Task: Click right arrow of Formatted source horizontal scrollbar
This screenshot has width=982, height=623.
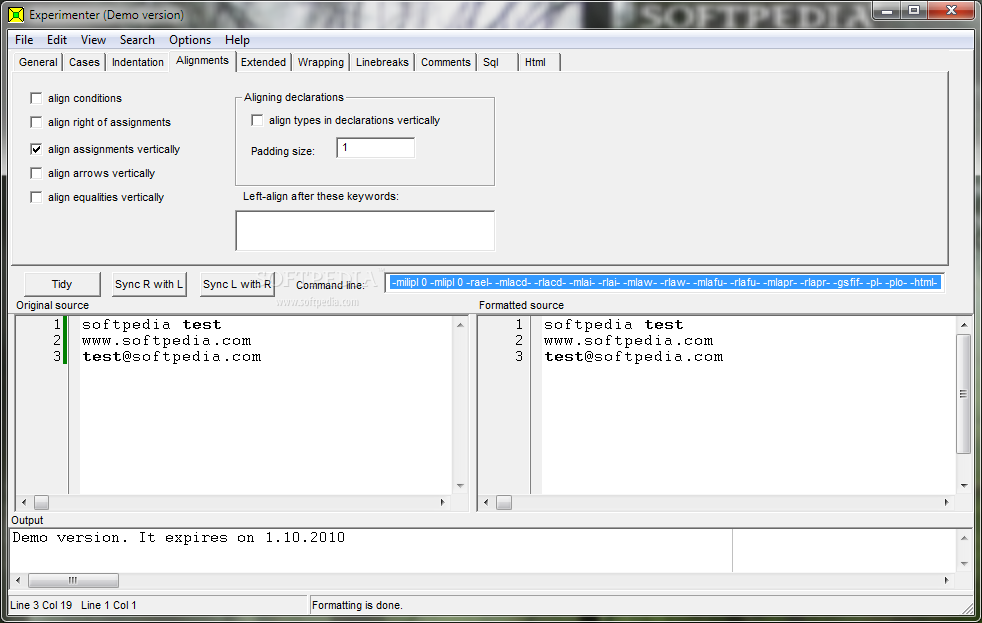Action: [946, 502]
